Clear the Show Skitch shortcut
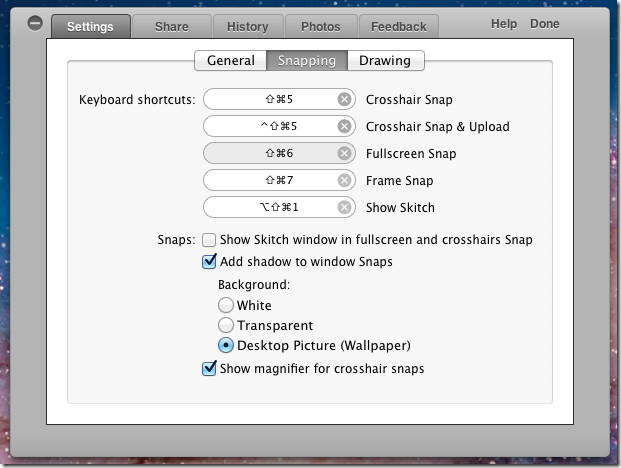621x468 pixels. pos(344,207)
